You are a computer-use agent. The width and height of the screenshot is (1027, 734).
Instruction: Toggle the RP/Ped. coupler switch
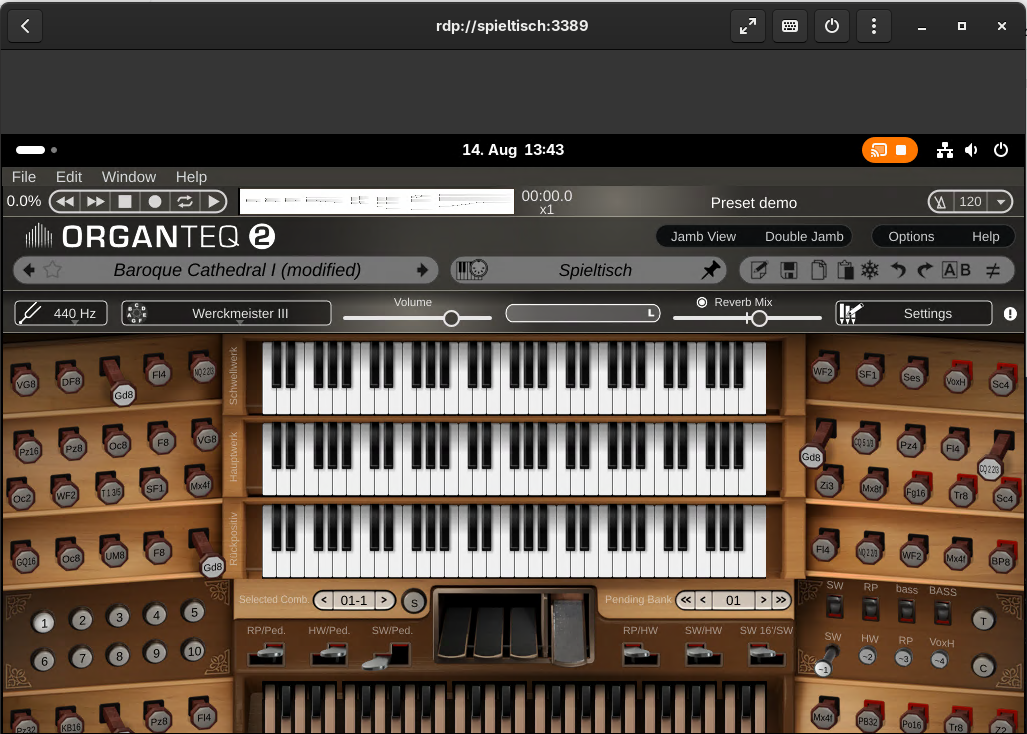267,653
